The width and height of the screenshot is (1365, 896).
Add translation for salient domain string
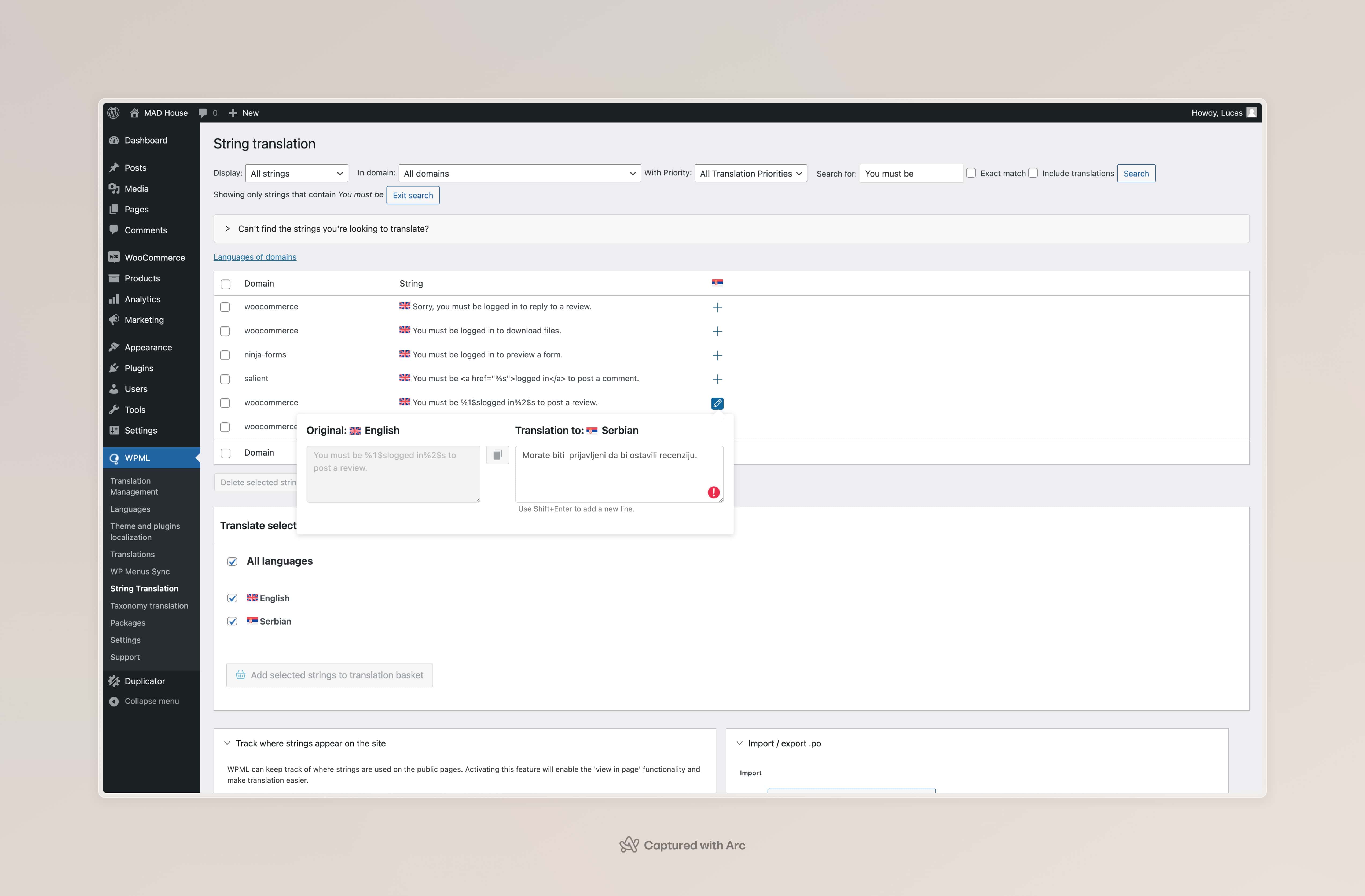[x=717, y=379]
